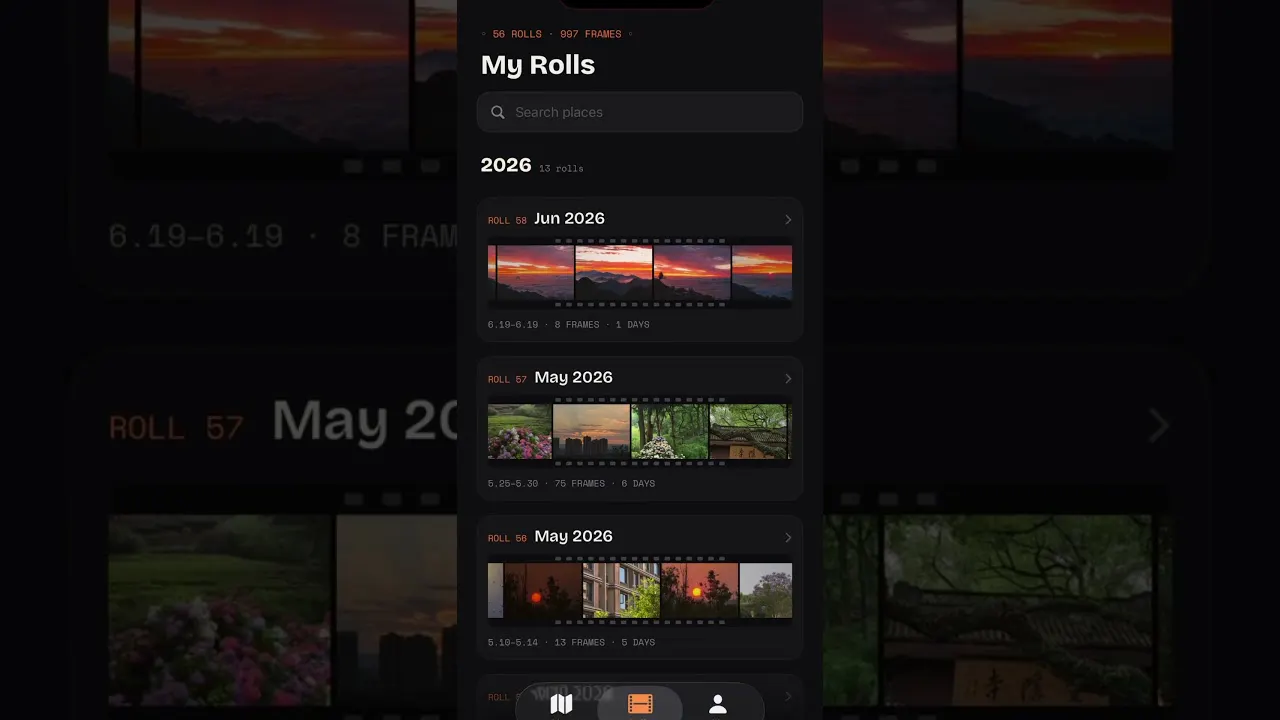Click the My Rolls heading

click(538, 65)
